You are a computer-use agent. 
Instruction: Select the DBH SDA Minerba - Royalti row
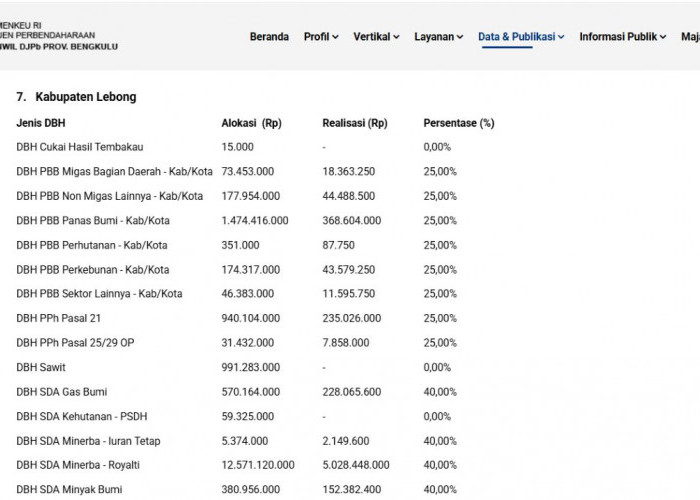(237, 465)
